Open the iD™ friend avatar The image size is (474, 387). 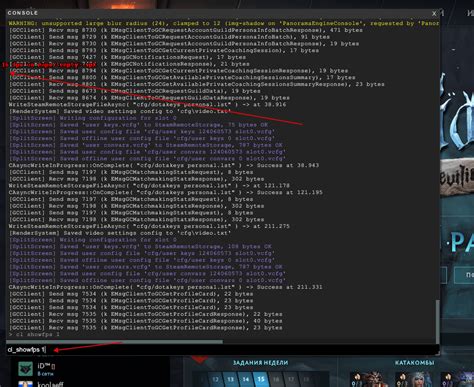click(x=26, y=369)
